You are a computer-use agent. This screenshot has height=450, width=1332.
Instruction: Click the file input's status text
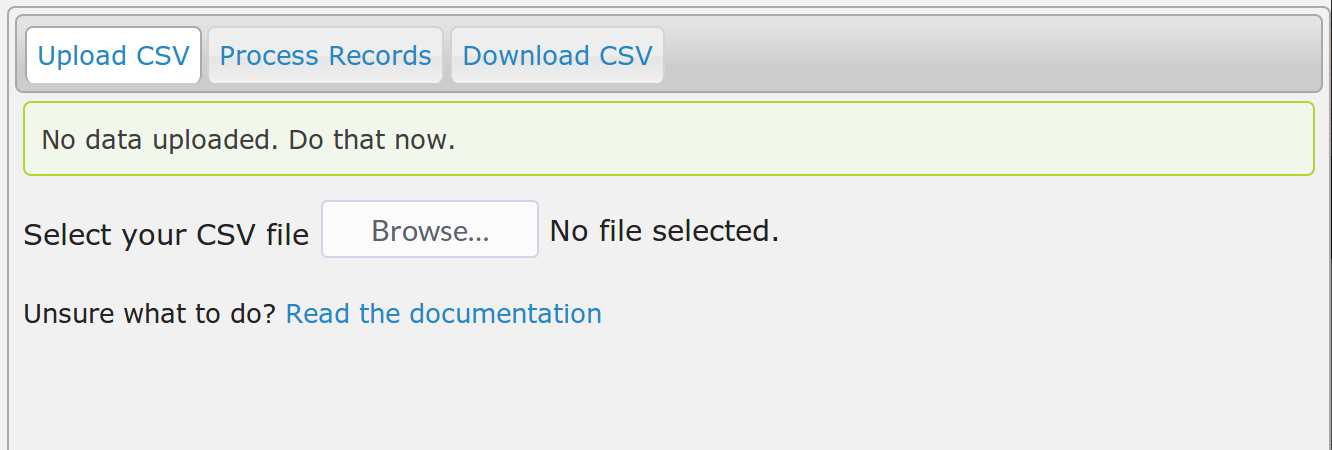664,231
